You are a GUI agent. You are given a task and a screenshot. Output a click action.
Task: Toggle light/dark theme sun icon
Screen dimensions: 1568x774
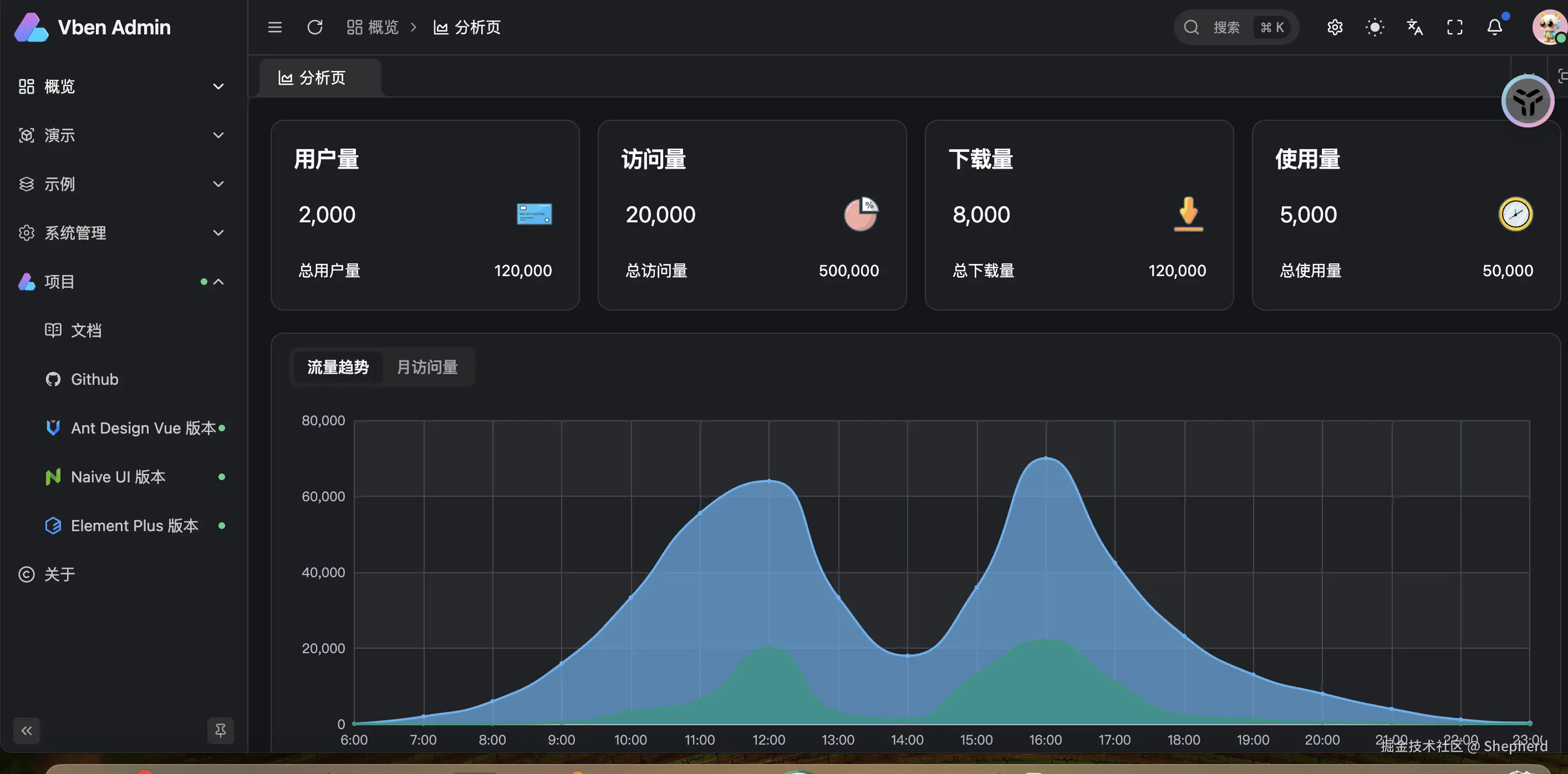(1374, 27)
